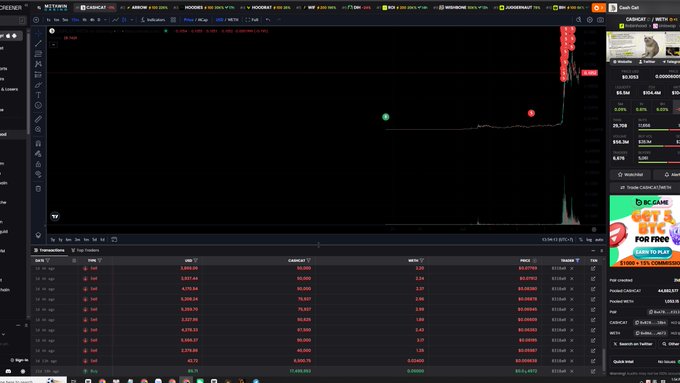Click the add symbol circle icon
This screenshot has height=383, width=680.
(x=36, y=20)
